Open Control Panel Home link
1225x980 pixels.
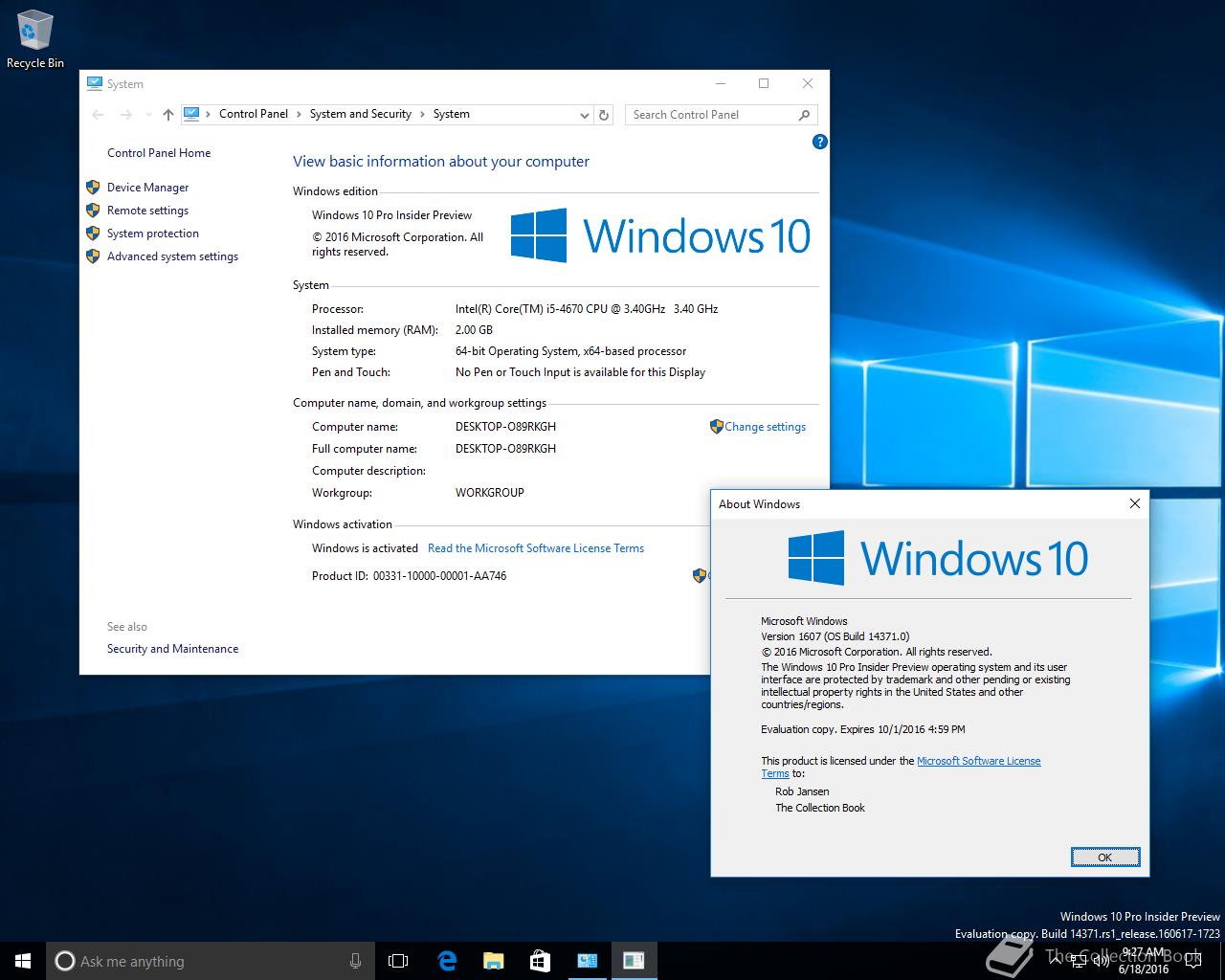coord(159,153)
